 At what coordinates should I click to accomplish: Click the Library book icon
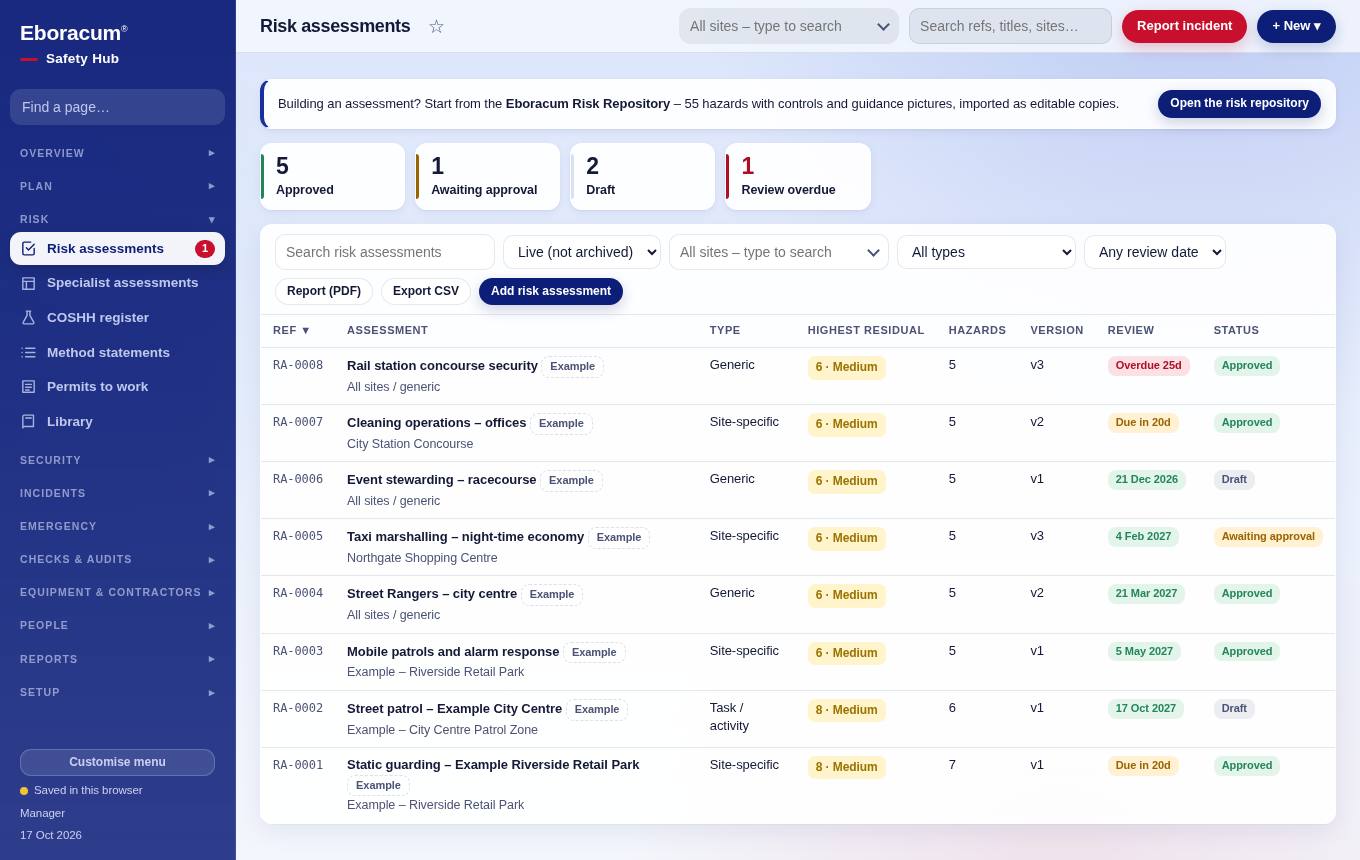pos(28,422)
